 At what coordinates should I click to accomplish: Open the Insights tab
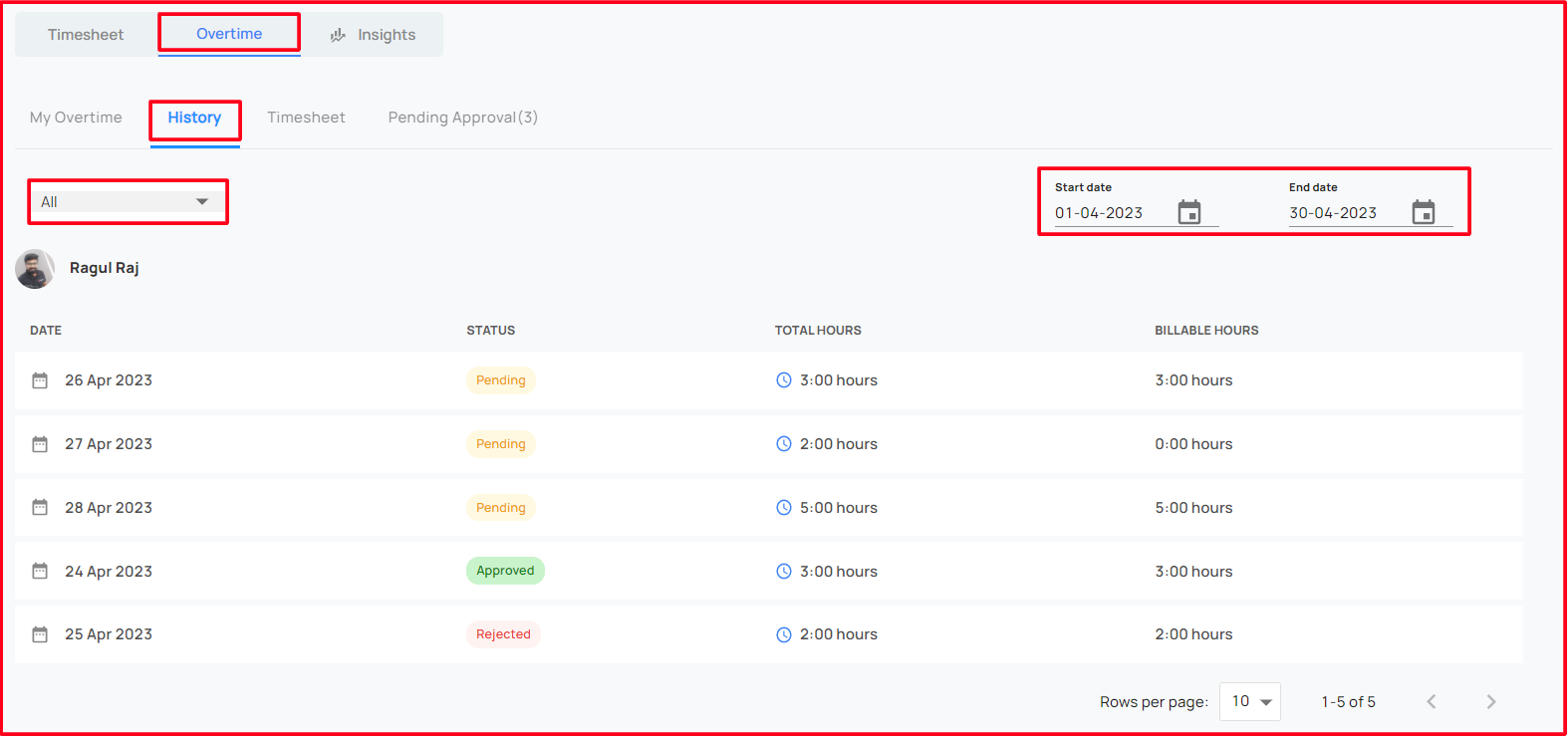pyautogui.click(x=373, y=35)
